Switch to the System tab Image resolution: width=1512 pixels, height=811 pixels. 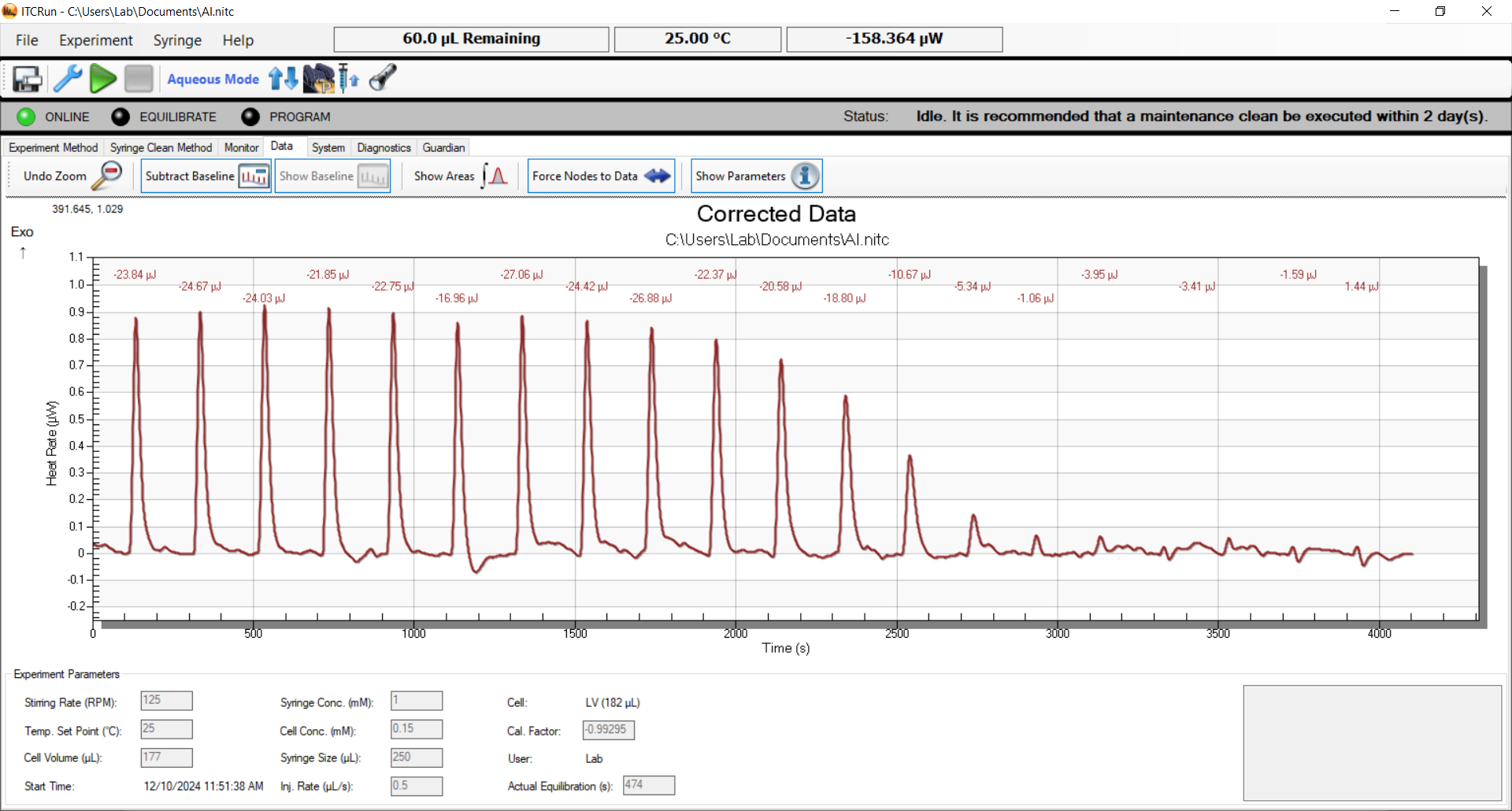click(328, 147)
